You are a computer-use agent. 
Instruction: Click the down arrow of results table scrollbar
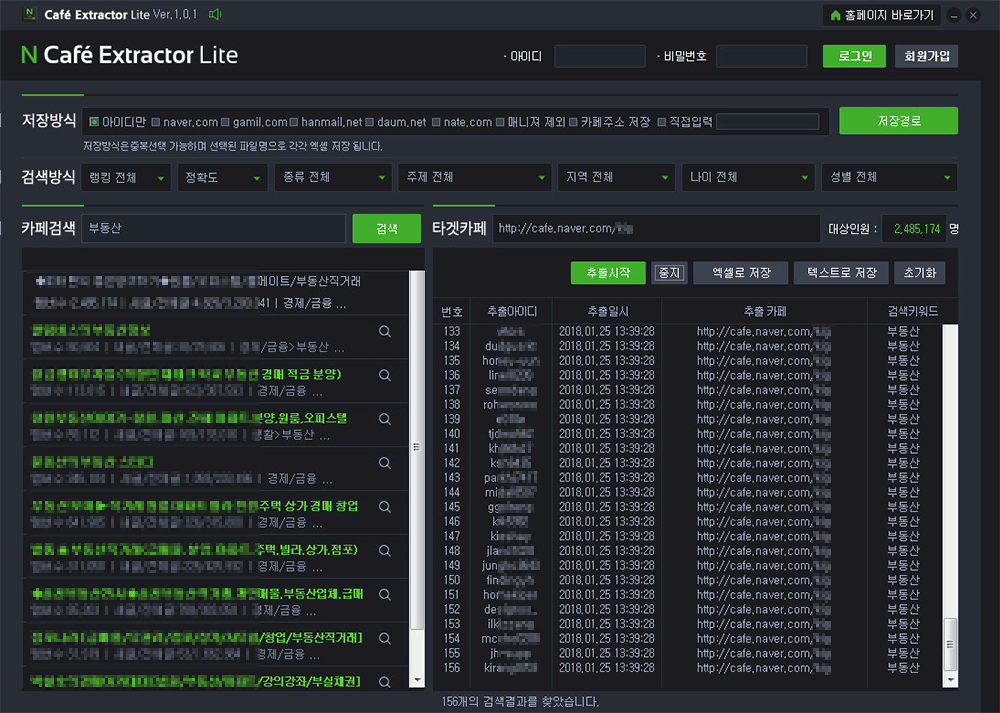[x=950, y=680]
